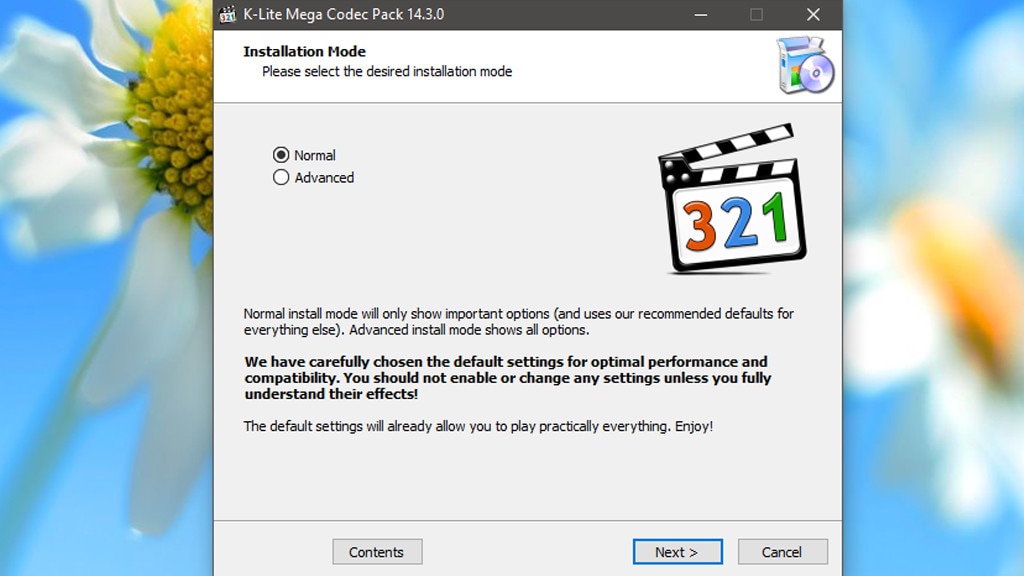Click Next to proceed with installation
1024x576 pixels.
coord(677,551)
